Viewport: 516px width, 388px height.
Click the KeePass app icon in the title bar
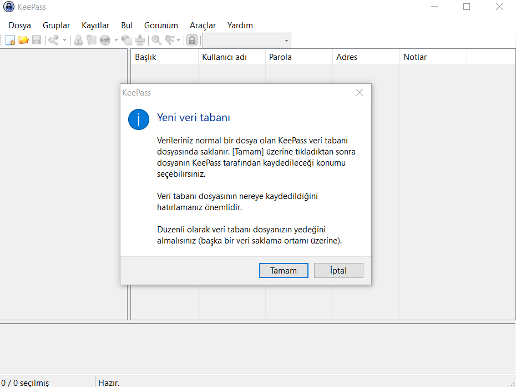click(9, 7)
